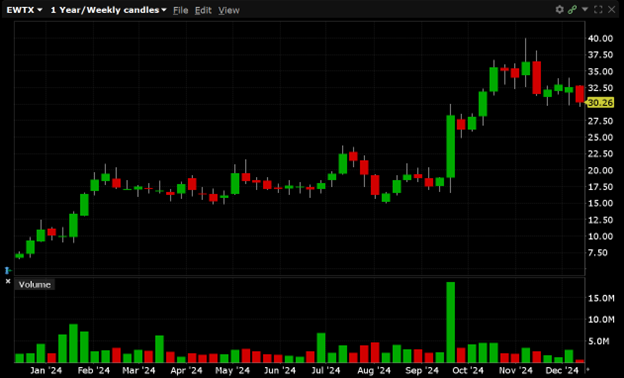Click the Volume study label

[x=35, y=284]
